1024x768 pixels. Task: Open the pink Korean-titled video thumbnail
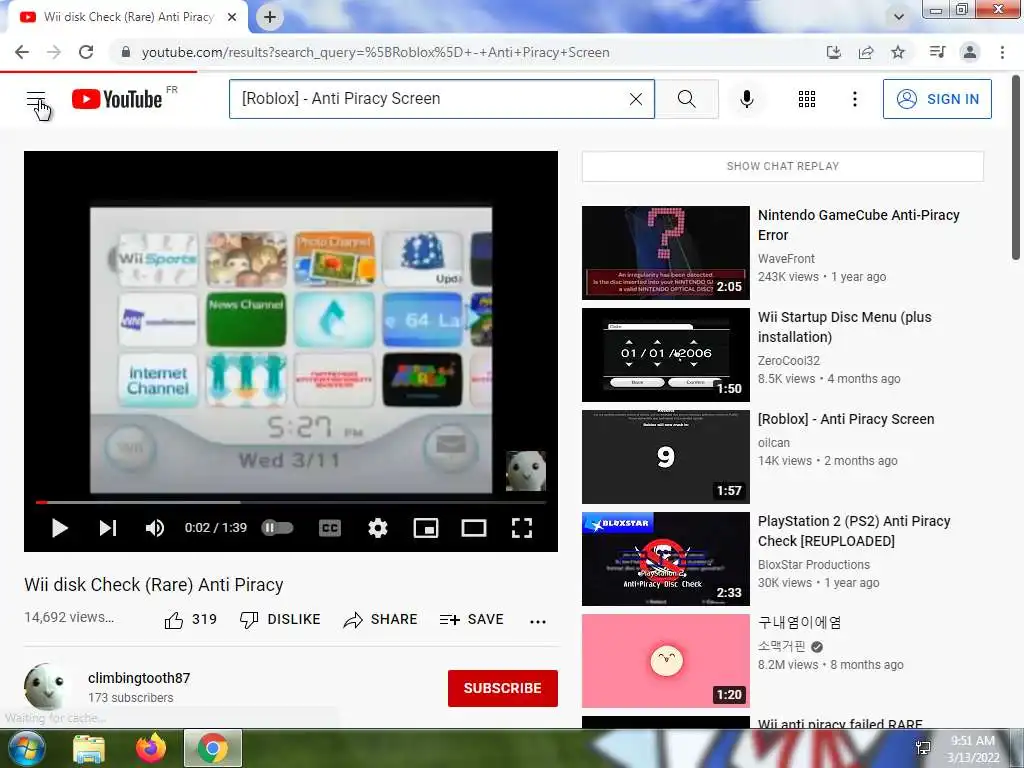tap(665, 661)
